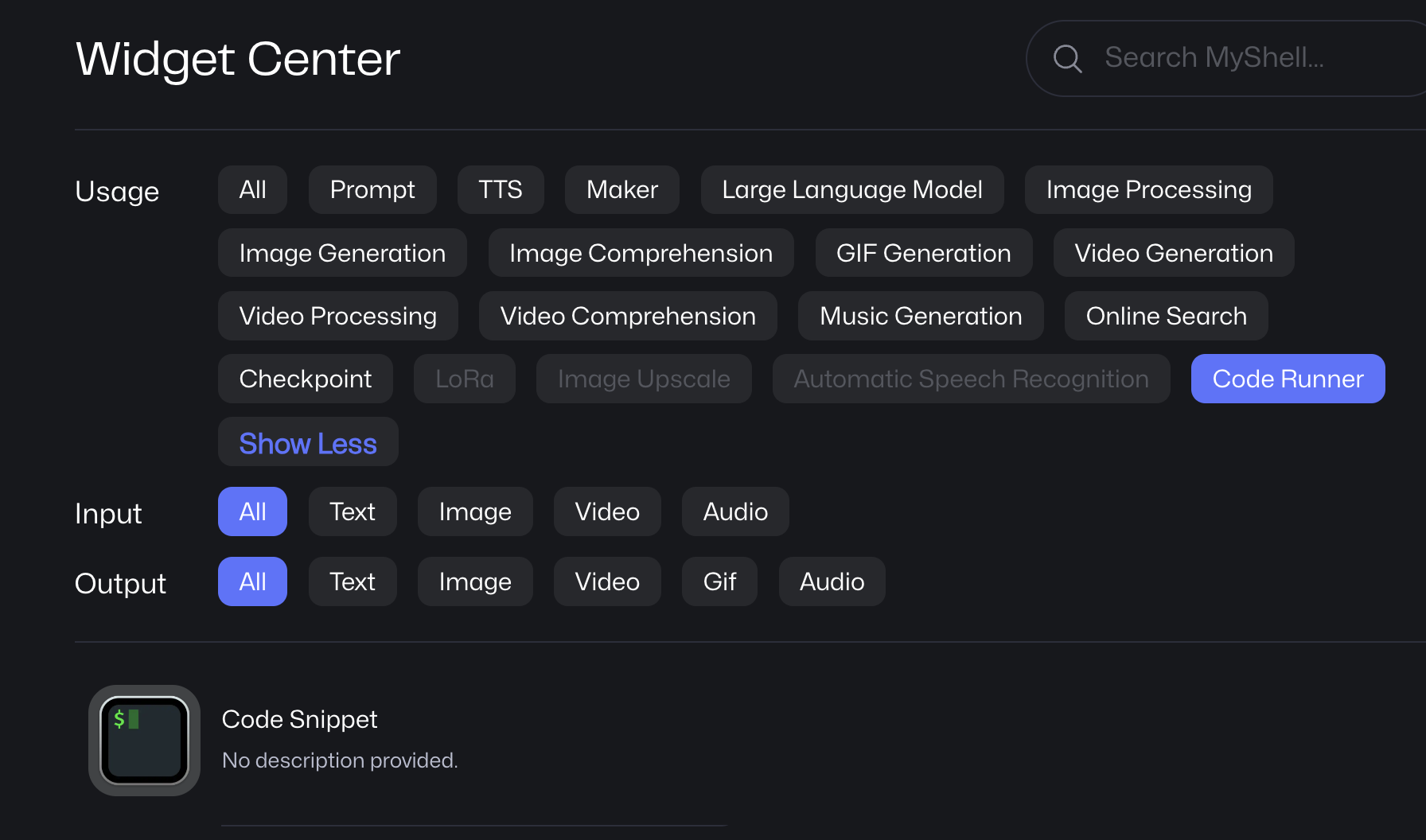This screenshot has width=1426, height=840.
Task: Choose Music Generation usage filter
Action: click(x=920, y=316)
